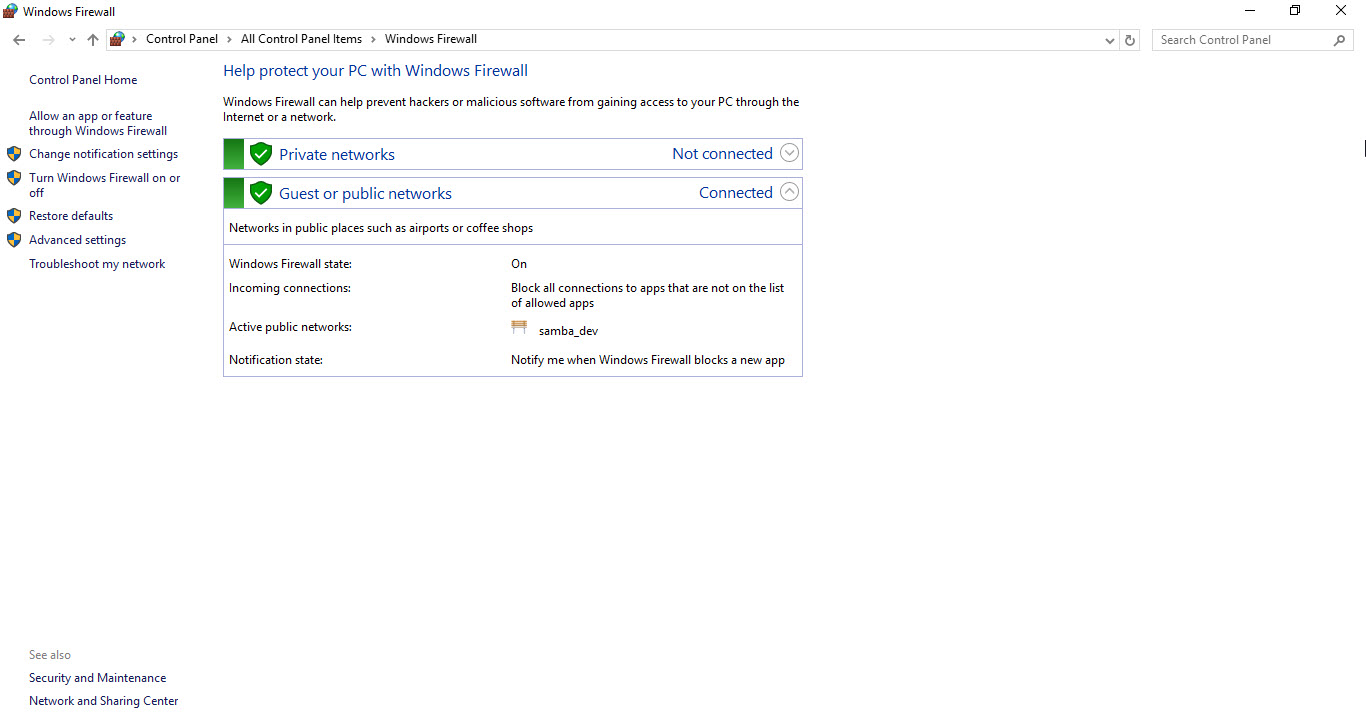Click the search magnifier icon

[x=1340, y=39]
